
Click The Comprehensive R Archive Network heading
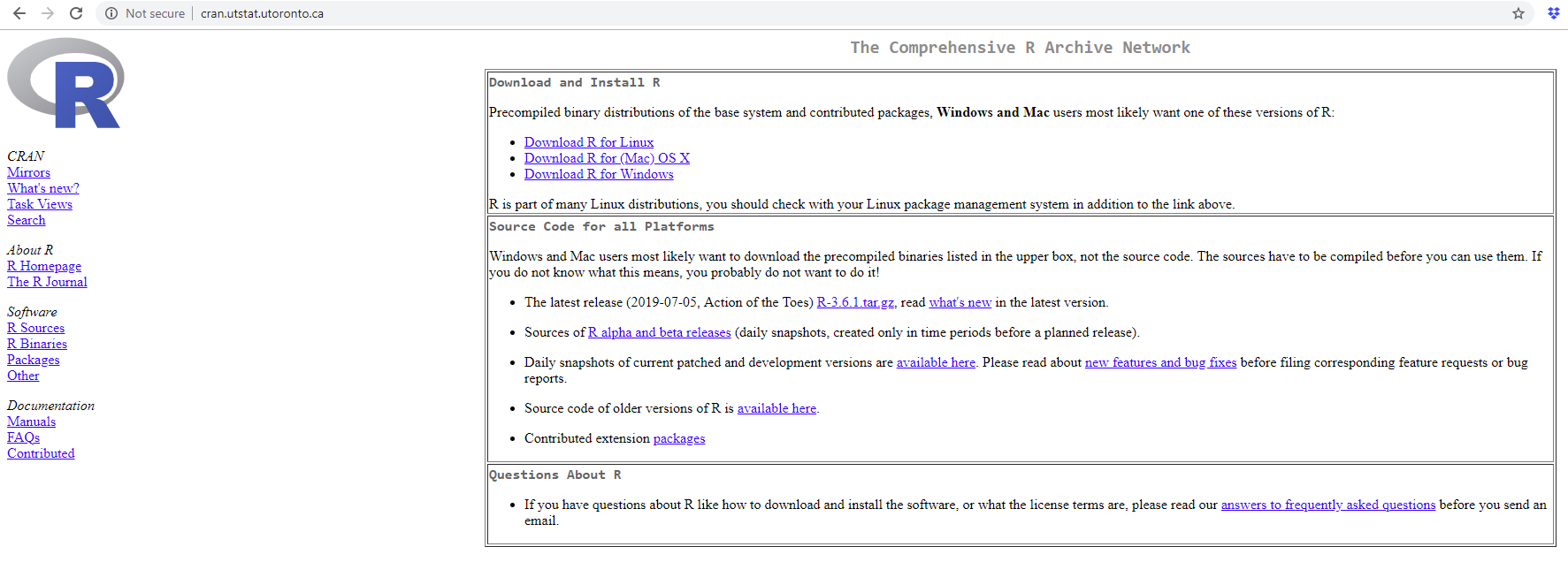(1021, 48)
